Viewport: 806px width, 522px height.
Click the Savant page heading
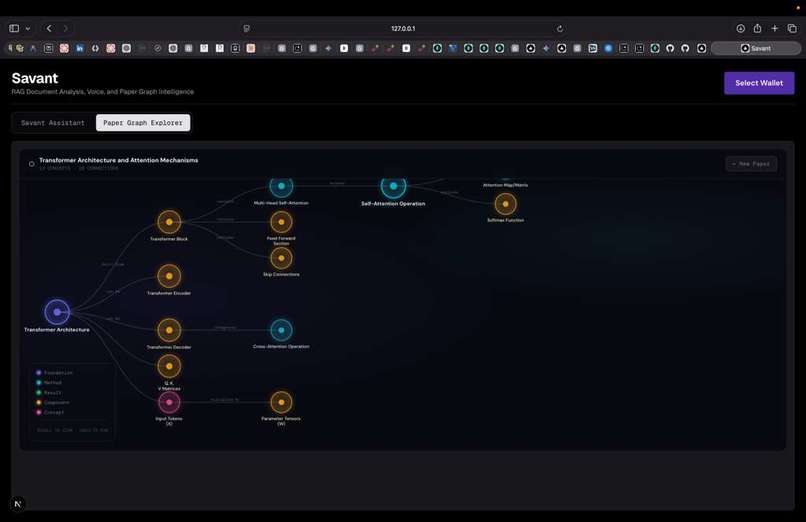click(x=35, y=78)
